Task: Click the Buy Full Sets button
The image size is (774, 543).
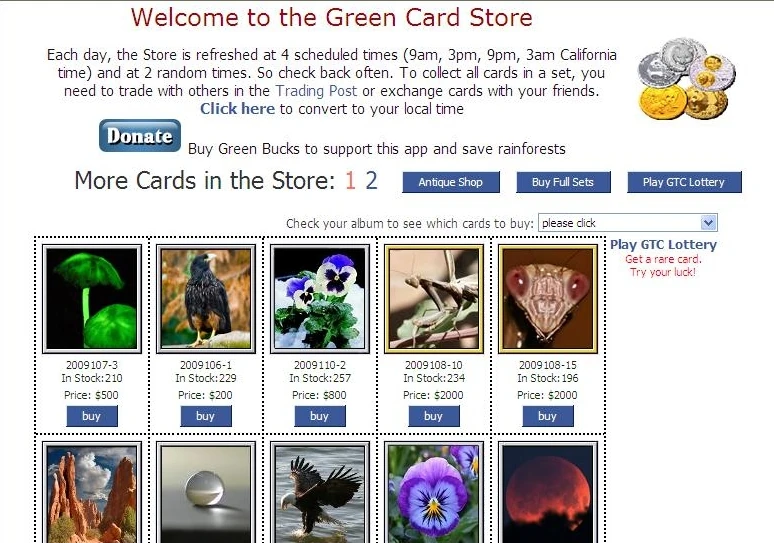Action: [x=563, y=182]
